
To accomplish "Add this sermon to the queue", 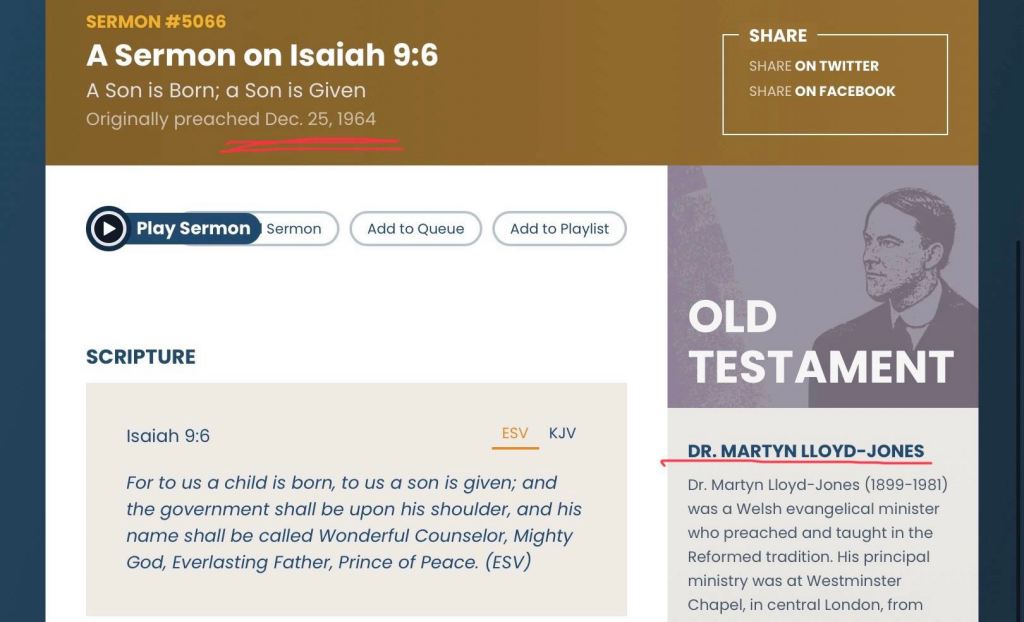I will pyautogui.click(x=415, y=229).
